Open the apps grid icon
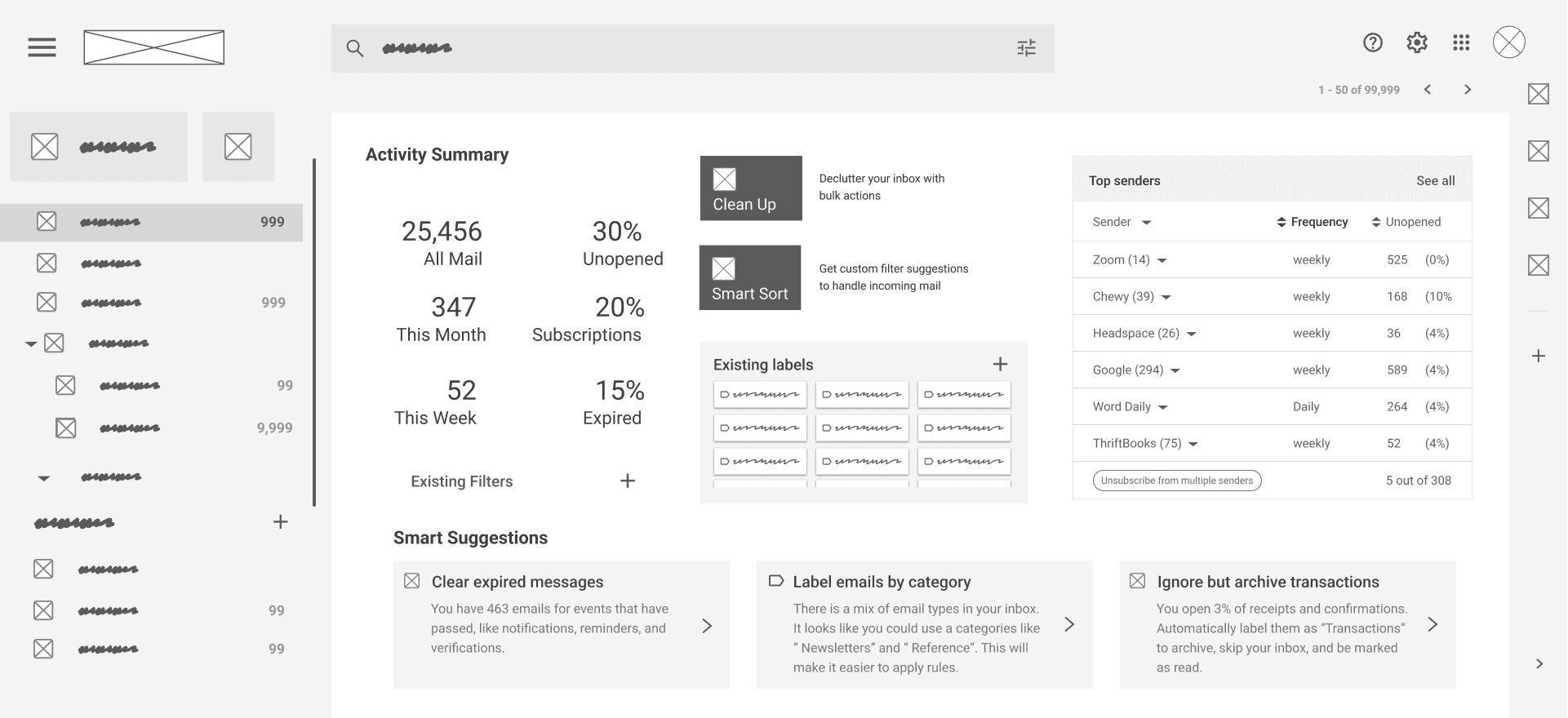This screenshot has height=718, width=1568. (x=1461, y=42)
